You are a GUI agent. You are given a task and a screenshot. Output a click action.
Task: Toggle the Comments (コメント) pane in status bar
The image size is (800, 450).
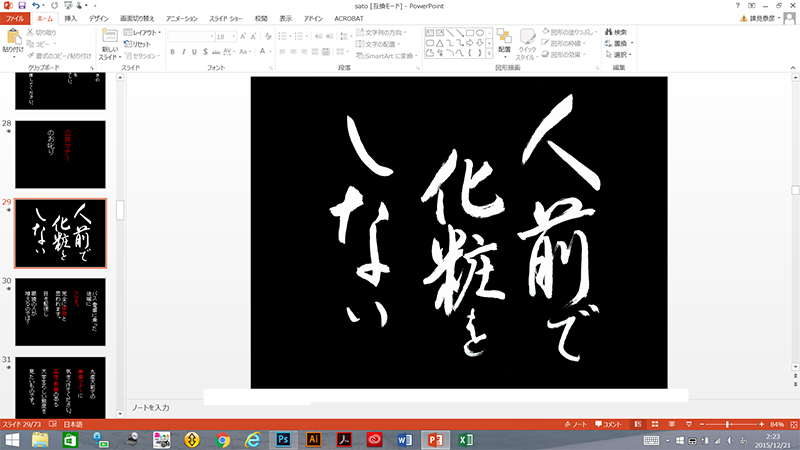(x=609, y=424)
